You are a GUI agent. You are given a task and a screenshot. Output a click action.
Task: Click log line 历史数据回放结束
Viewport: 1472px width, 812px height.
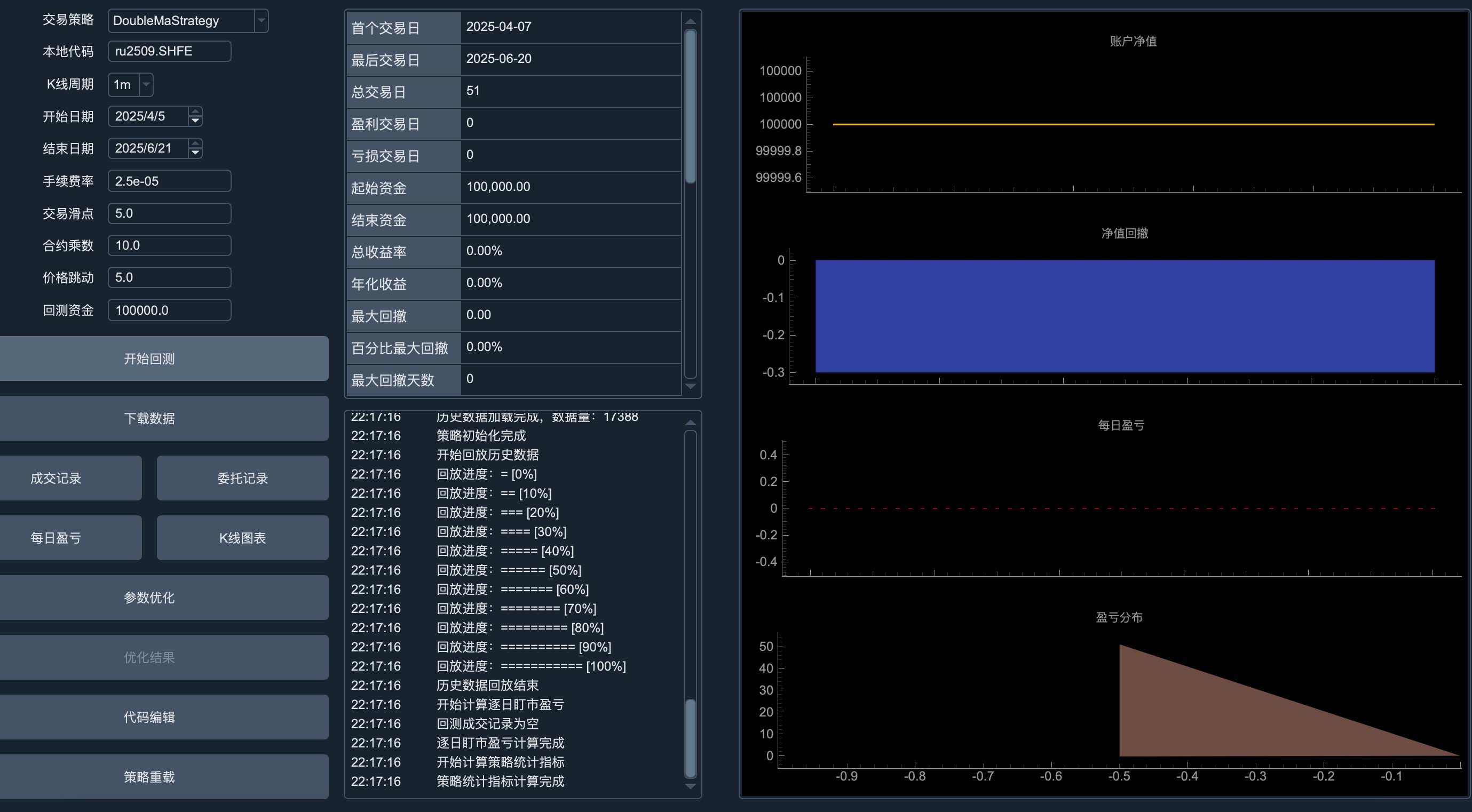(x=487, y=685)
